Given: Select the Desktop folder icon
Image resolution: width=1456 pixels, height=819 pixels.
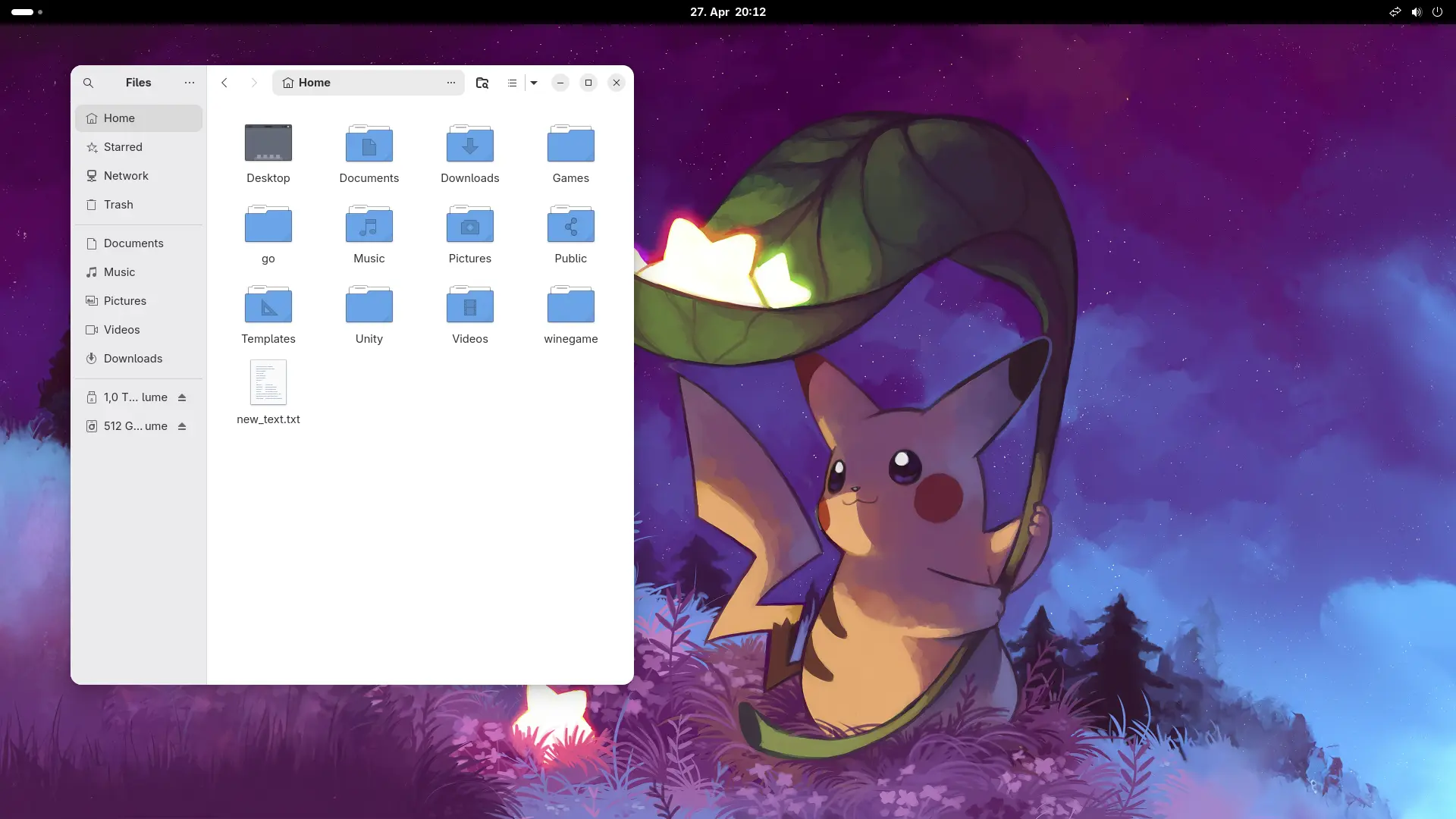Looking at the screenshot, I should coord(268,143).
